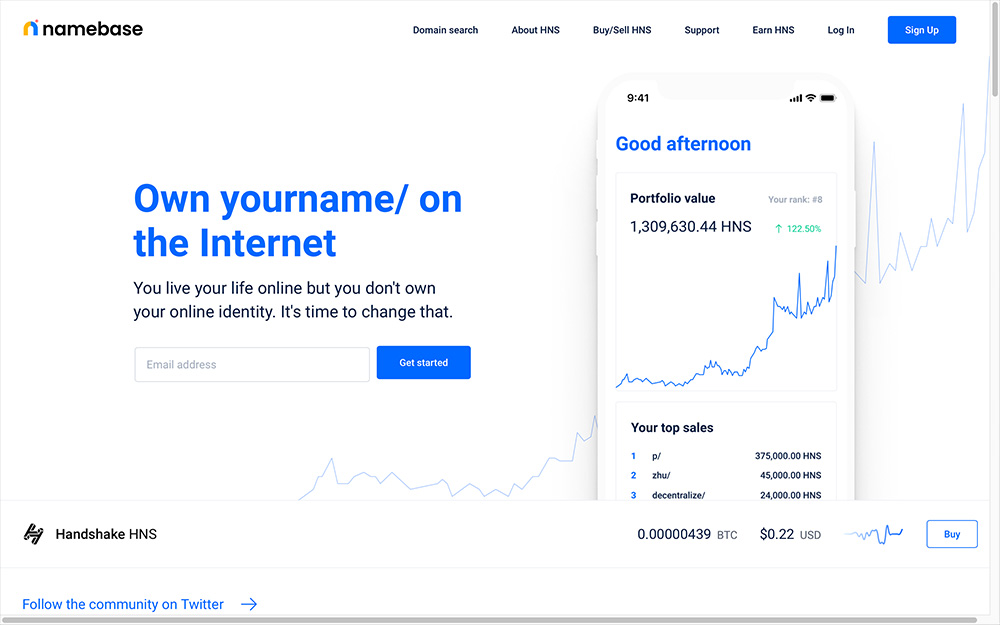Click the '1,309,630.44 HNS' value
Screen dimensions: 1000x625
(x=691, y=226)
